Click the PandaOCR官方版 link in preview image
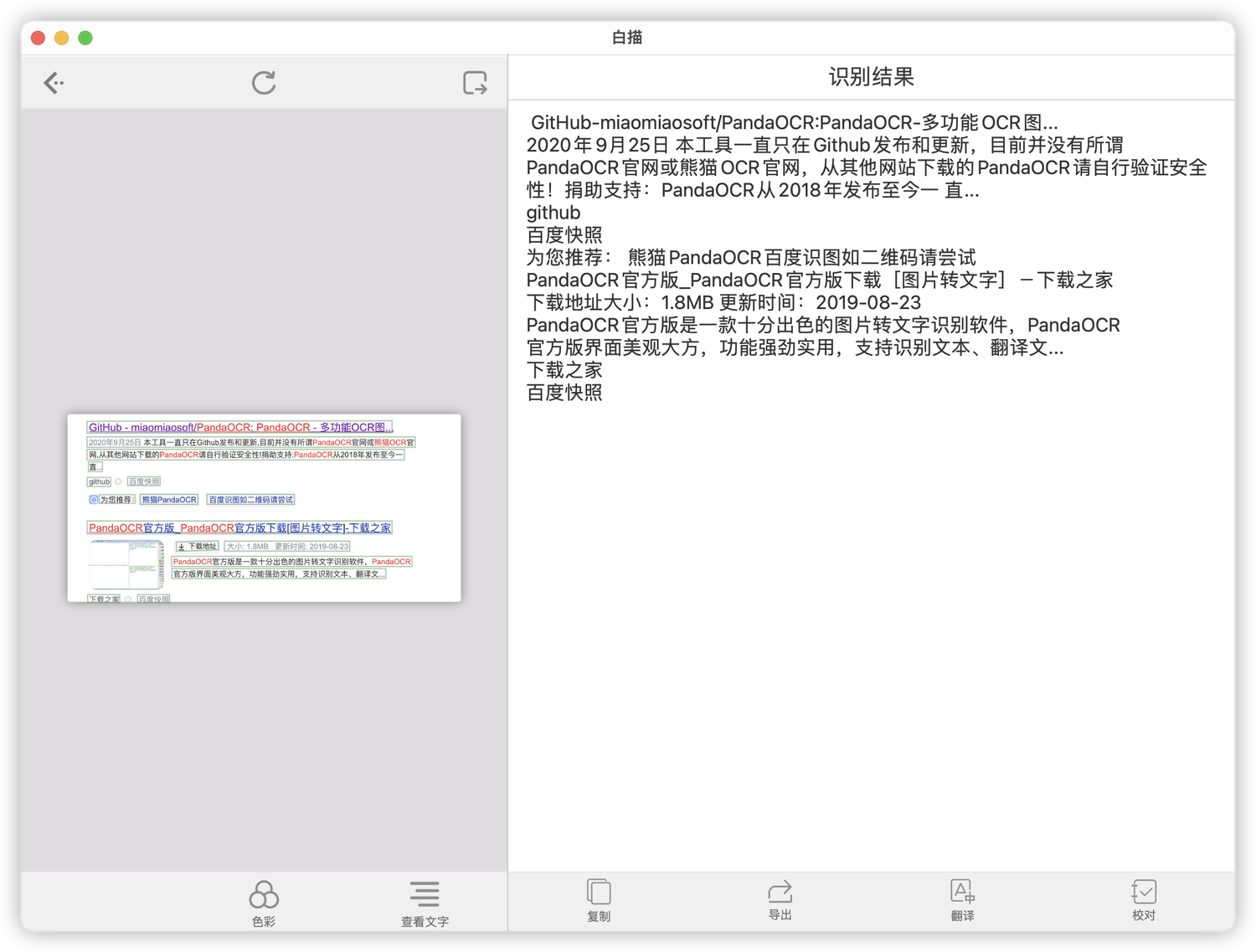Screen dimensions: 1256x952 (x=239, y=527)
